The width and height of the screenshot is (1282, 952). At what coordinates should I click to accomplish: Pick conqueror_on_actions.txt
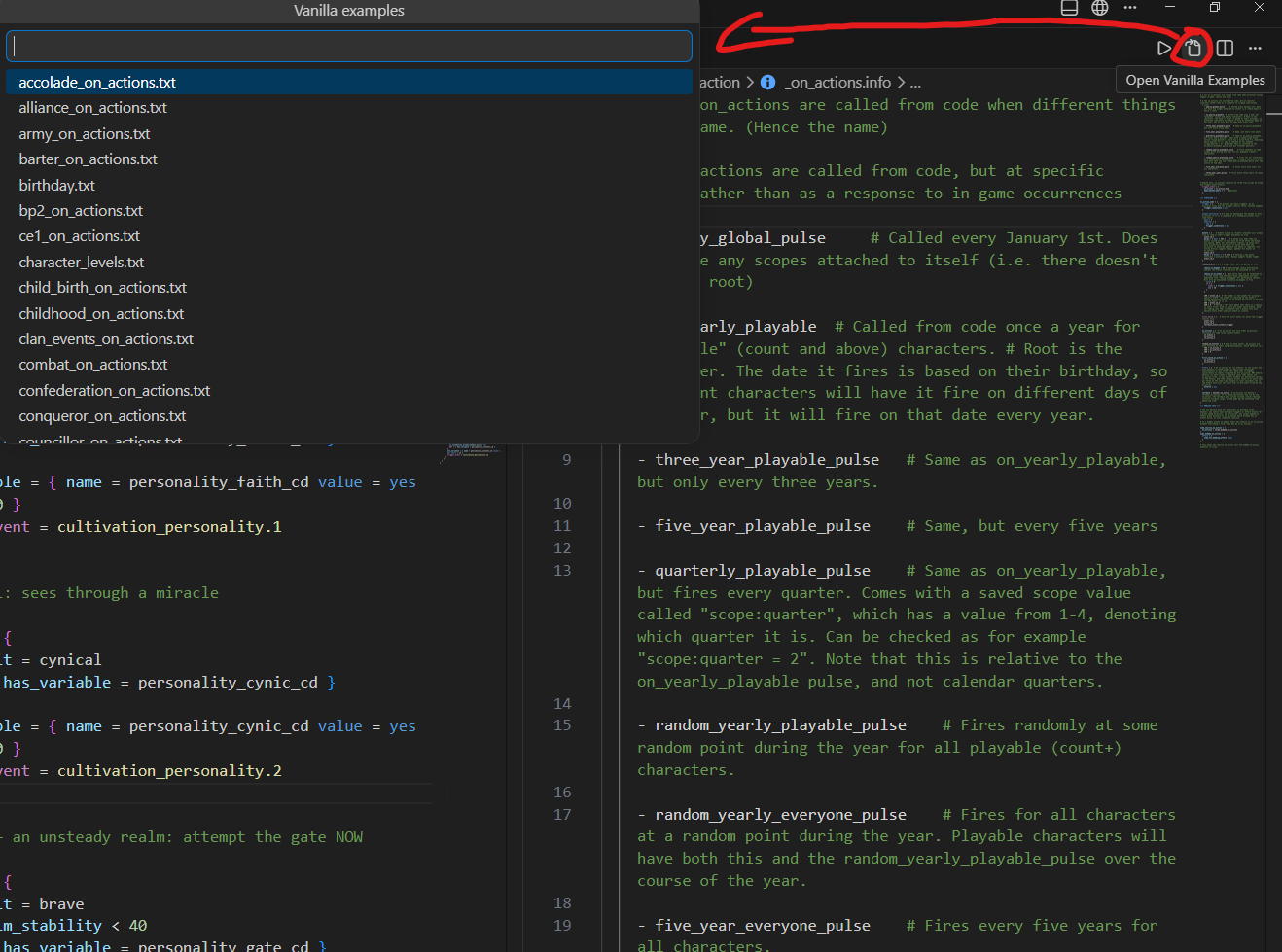click(x=349, y=416)
